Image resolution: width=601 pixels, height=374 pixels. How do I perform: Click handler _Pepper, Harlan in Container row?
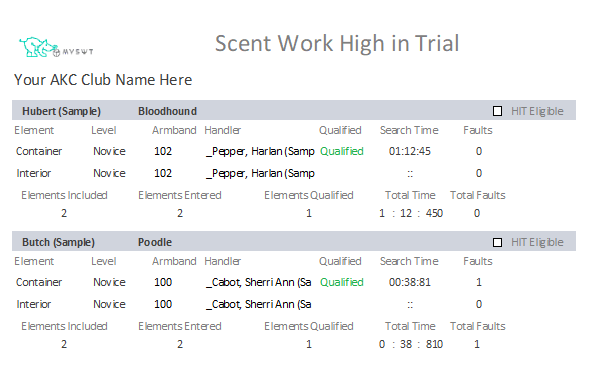coord(260,151)
